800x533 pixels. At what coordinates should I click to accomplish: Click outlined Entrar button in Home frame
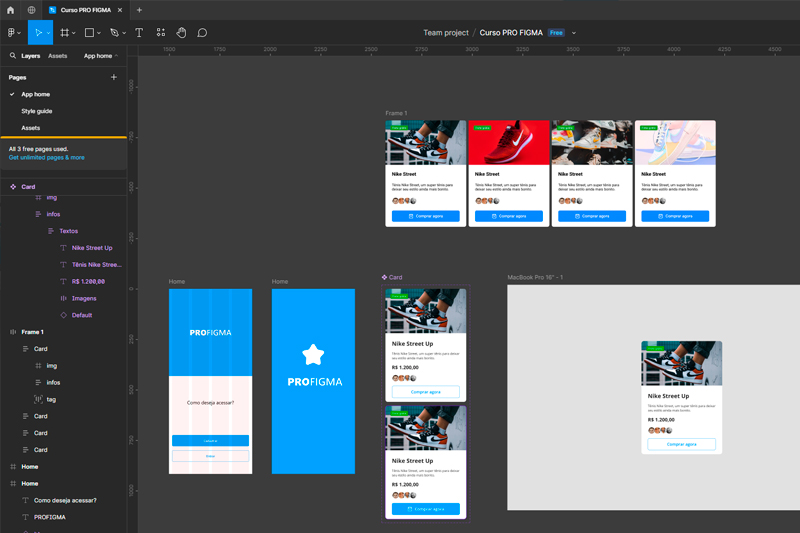tap(210, 456)
